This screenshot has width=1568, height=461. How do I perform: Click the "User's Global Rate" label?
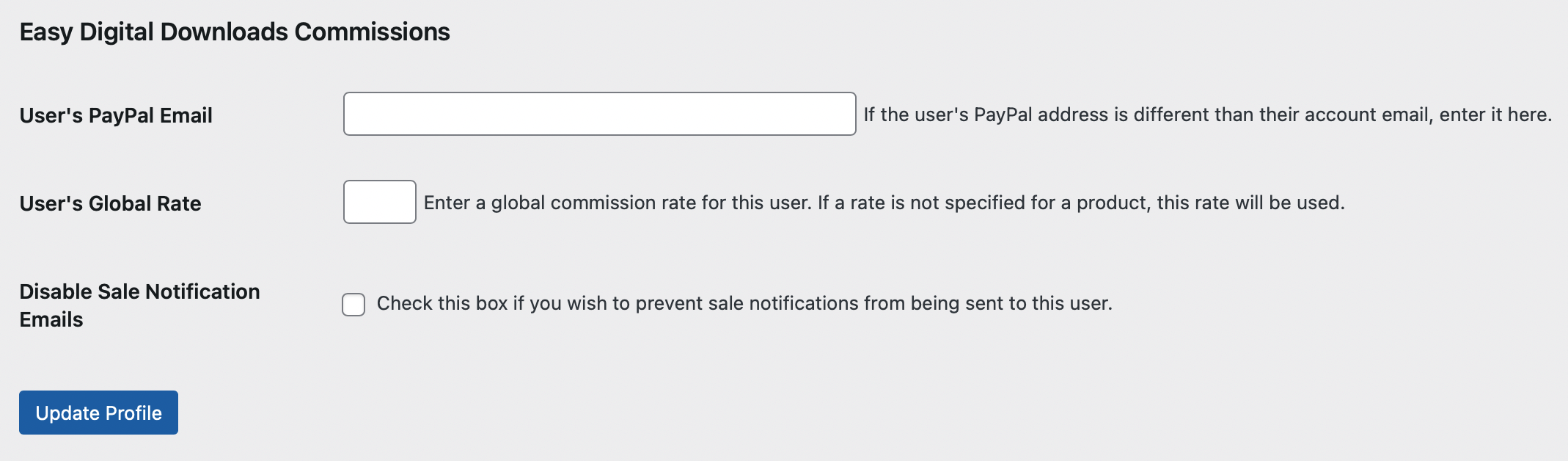point(110,203)
